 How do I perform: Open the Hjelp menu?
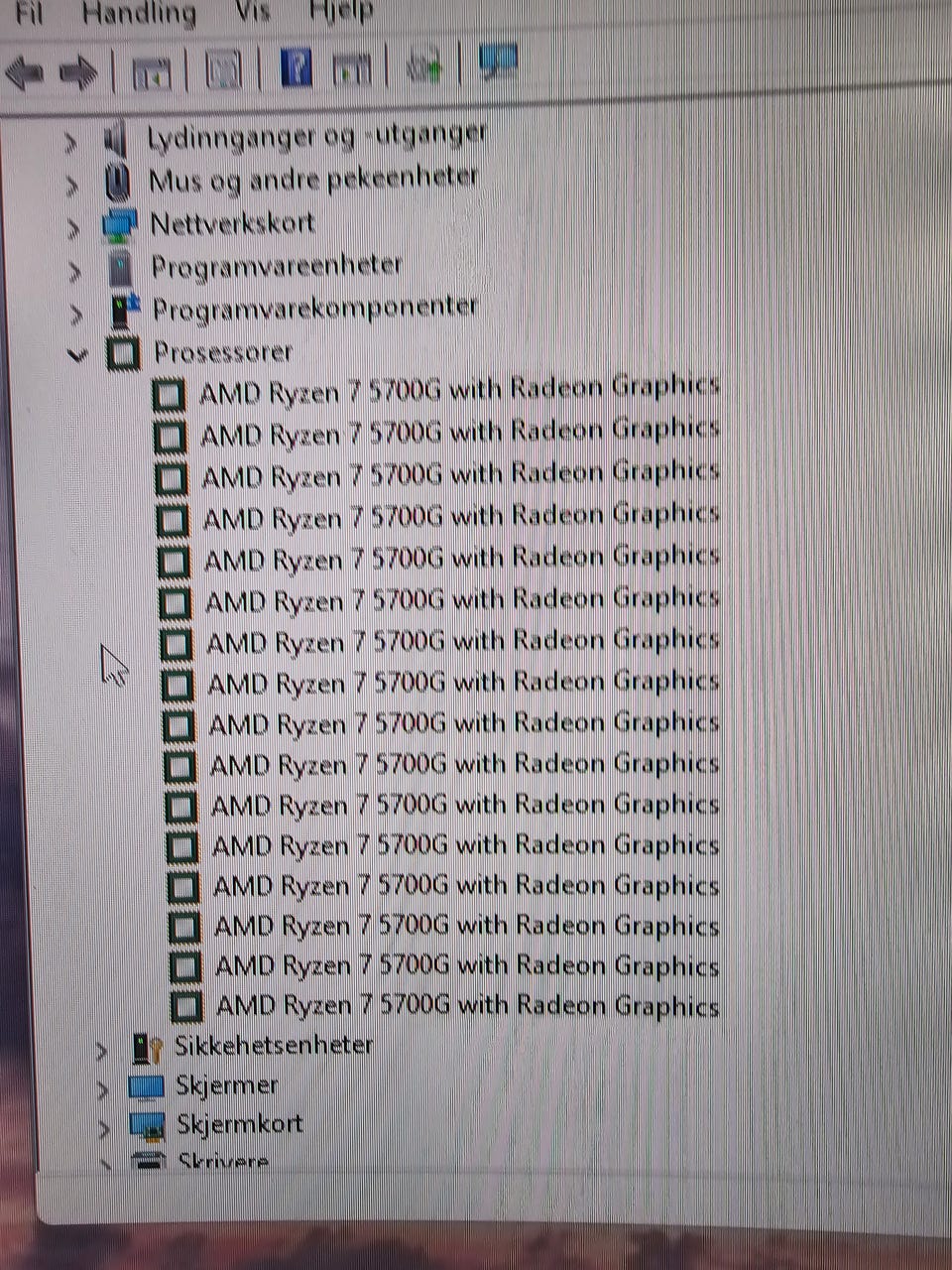(x=341, y=10)
